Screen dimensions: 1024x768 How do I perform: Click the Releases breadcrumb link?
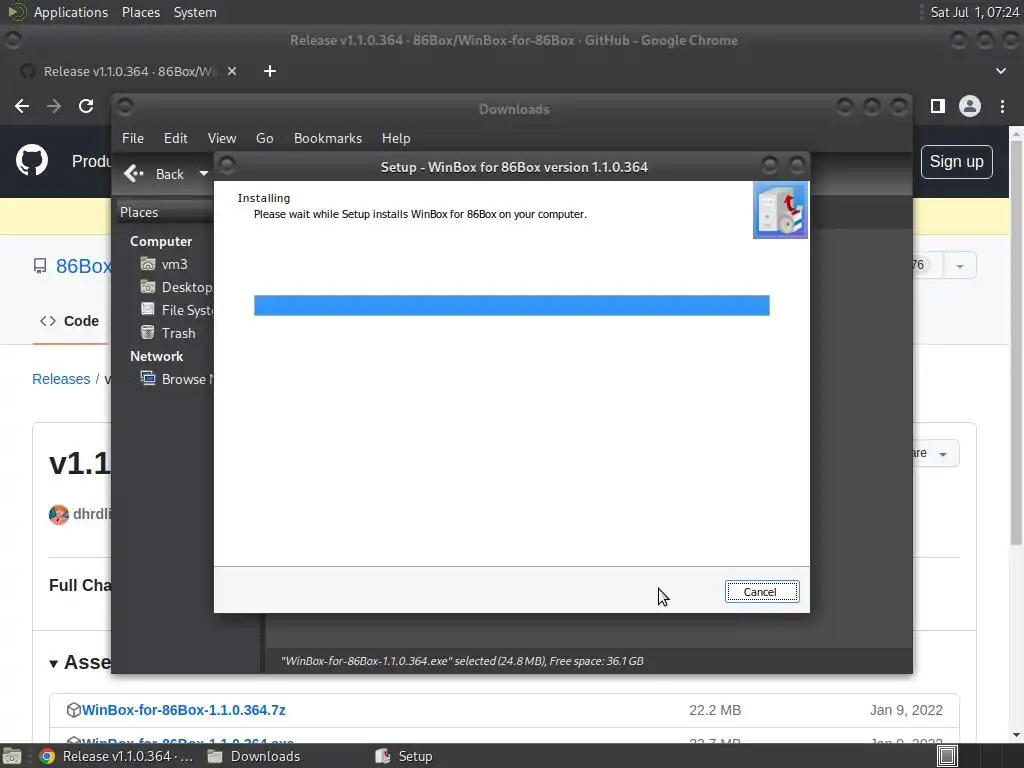coord(61,379)
